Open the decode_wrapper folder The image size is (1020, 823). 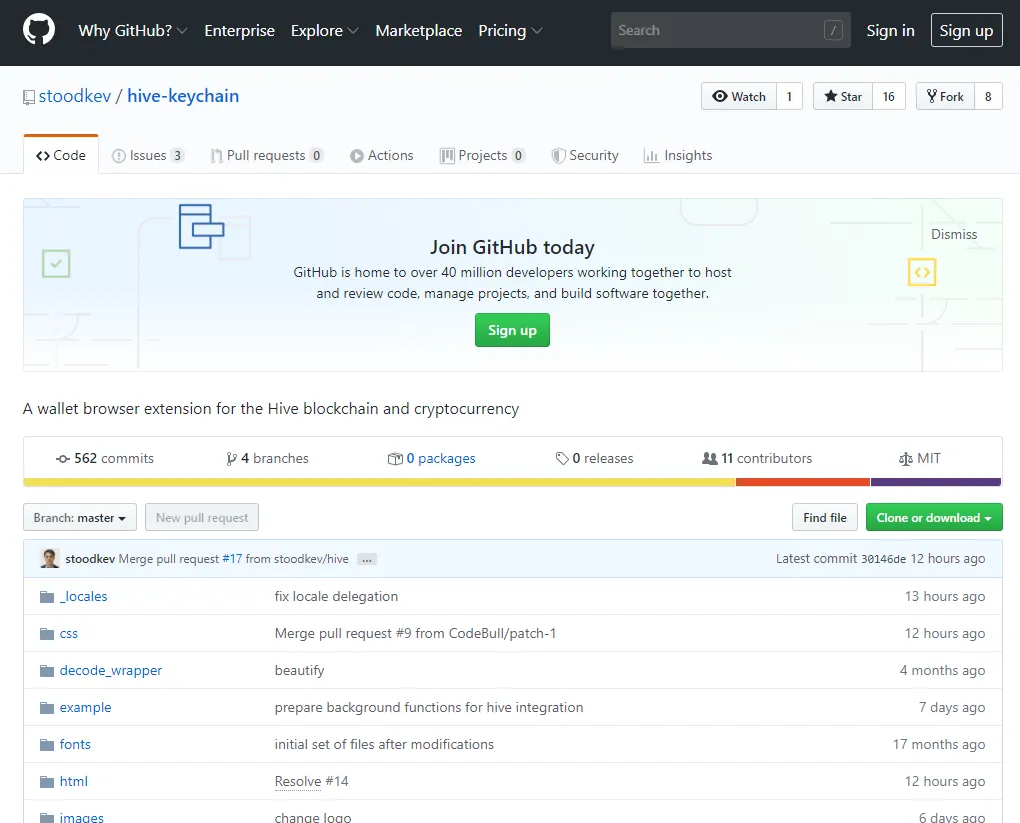[111, 671]
